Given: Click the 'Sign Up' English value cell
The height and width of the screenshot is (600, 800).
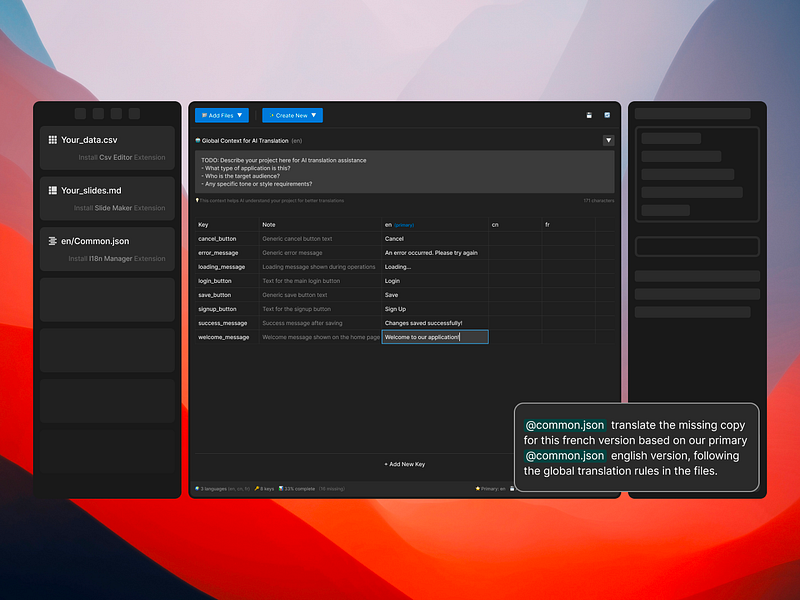Looking at the screenshot, I should click(435, 309).
